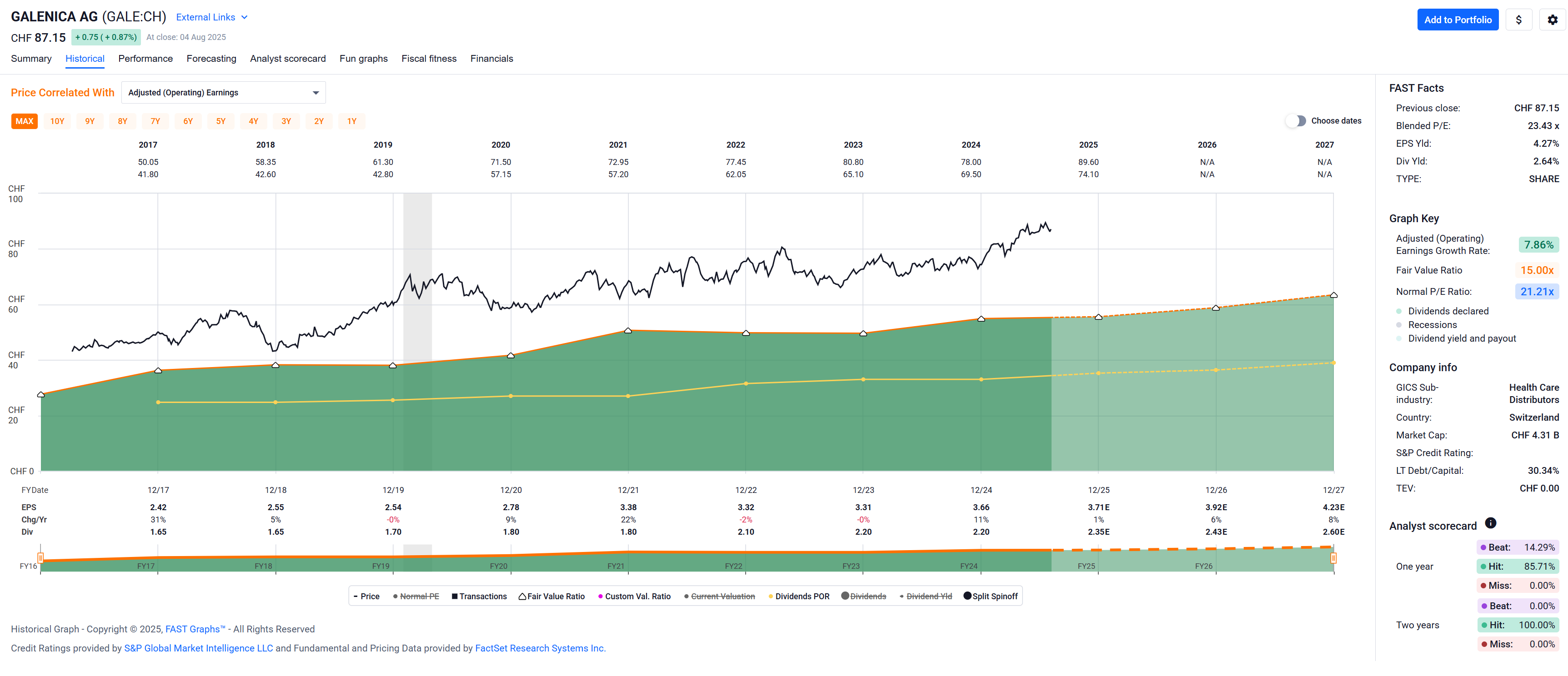
Task: Toggle the Transactions legend item
Action: [x=479, y=596]
